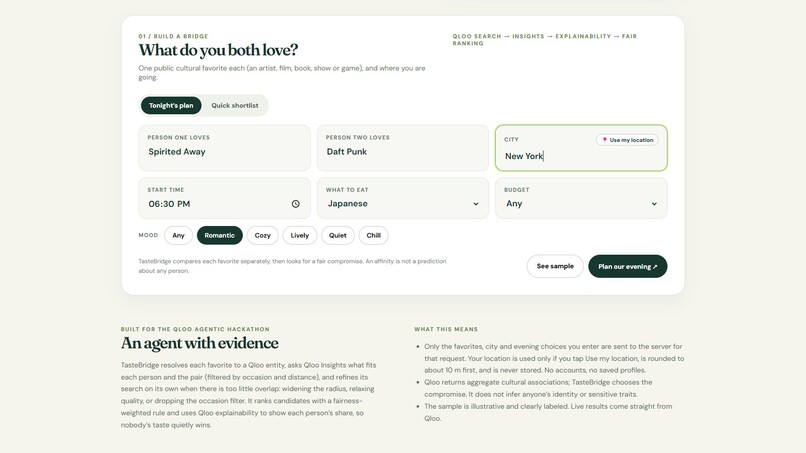
Task: Click the '01 / BUILD A BRIDGE' label
Action: pyautogui.click(x=173, y=37)
